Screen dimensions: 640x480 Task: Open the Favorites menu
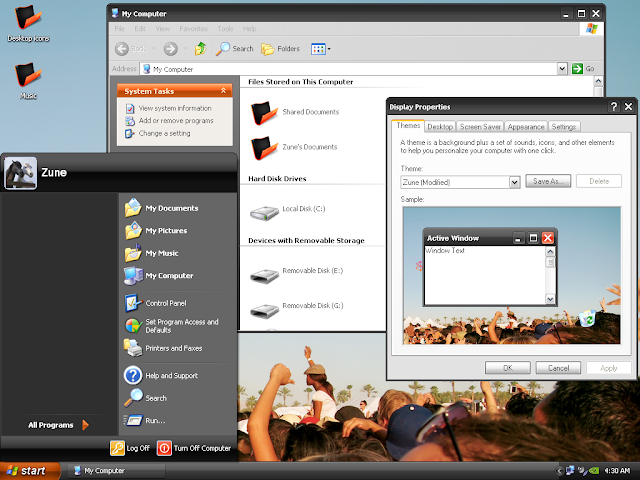(193, 29)
